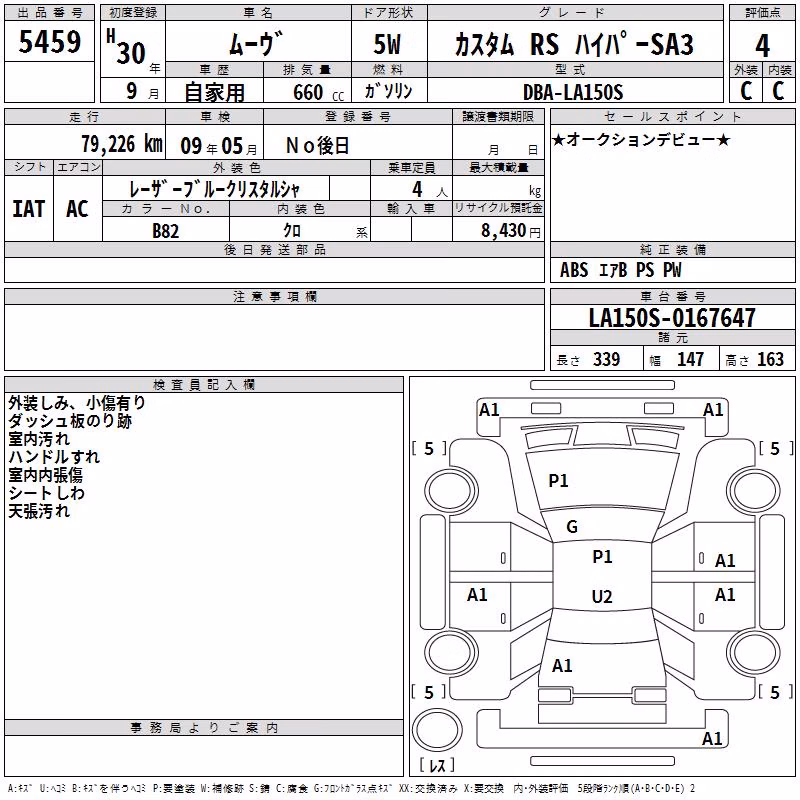The image size is (800, 800).
Task: Click grade text カスタム RS ハイパーSA3
Action: [574, 44]
